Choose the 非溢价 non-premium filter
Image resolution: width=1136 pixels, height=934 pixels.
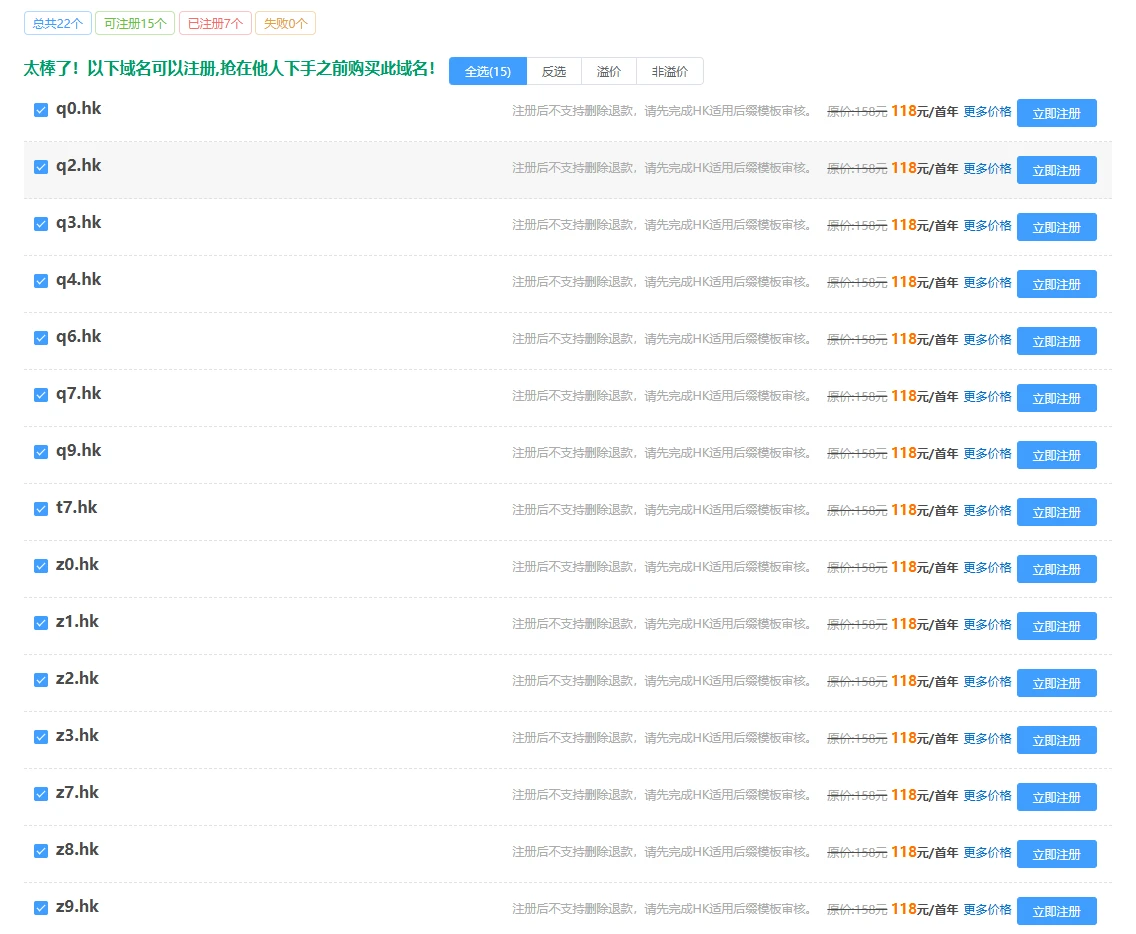tap(669, 72)
